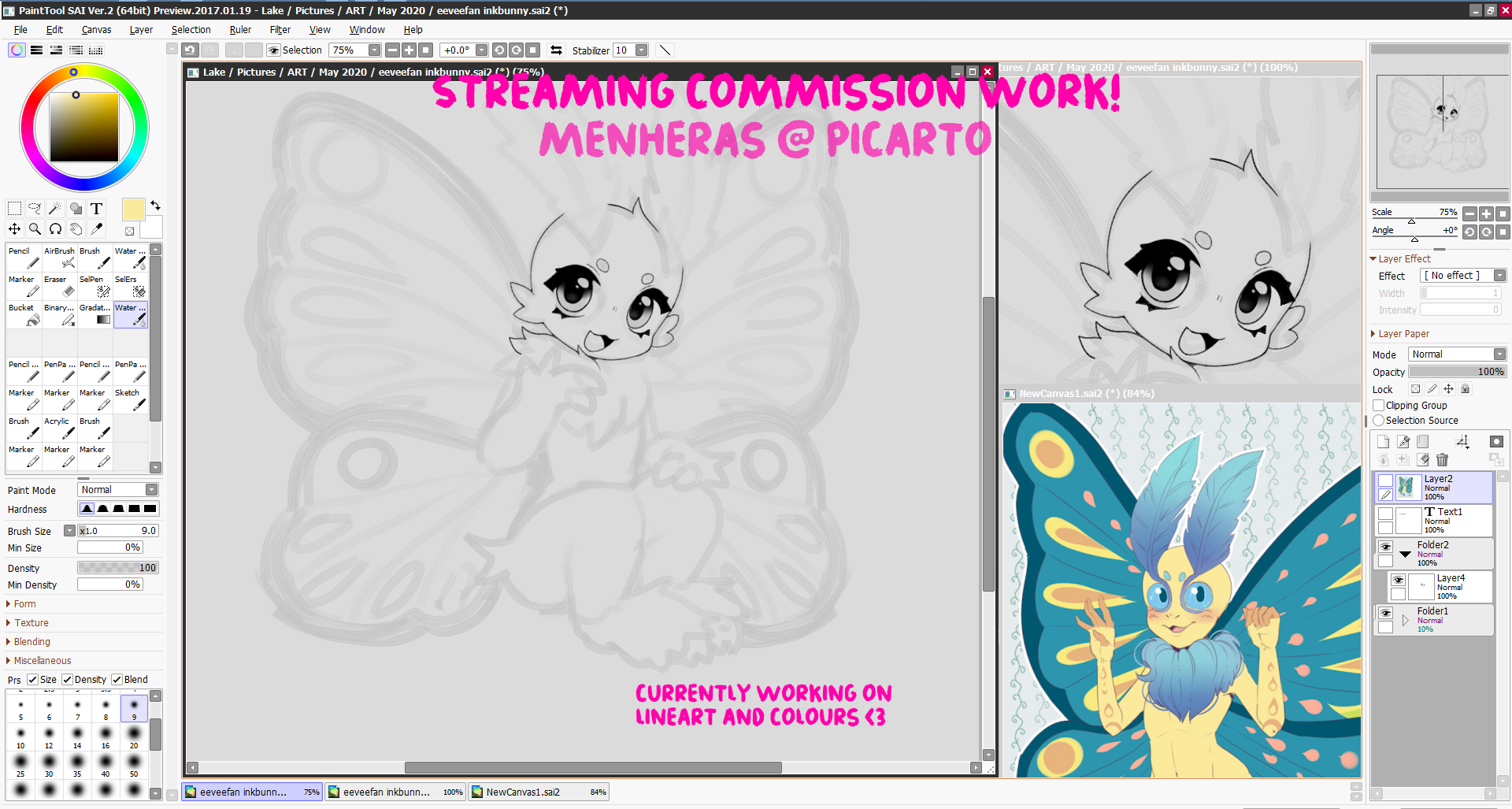
Task: Select the eyedropper color picker tool
Action: pos(96,229)
